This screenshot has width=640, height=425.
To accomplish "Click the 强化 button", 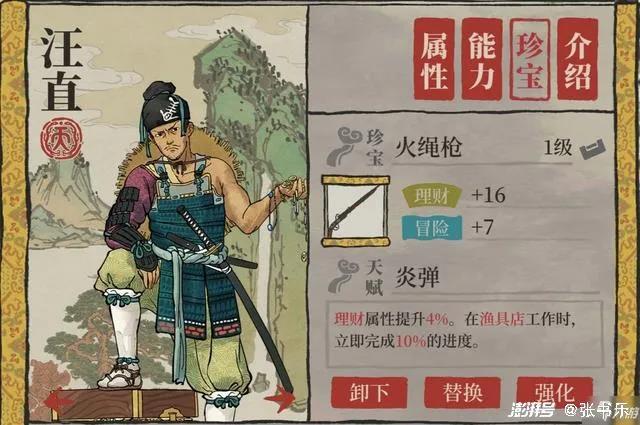I will (555, 392).
